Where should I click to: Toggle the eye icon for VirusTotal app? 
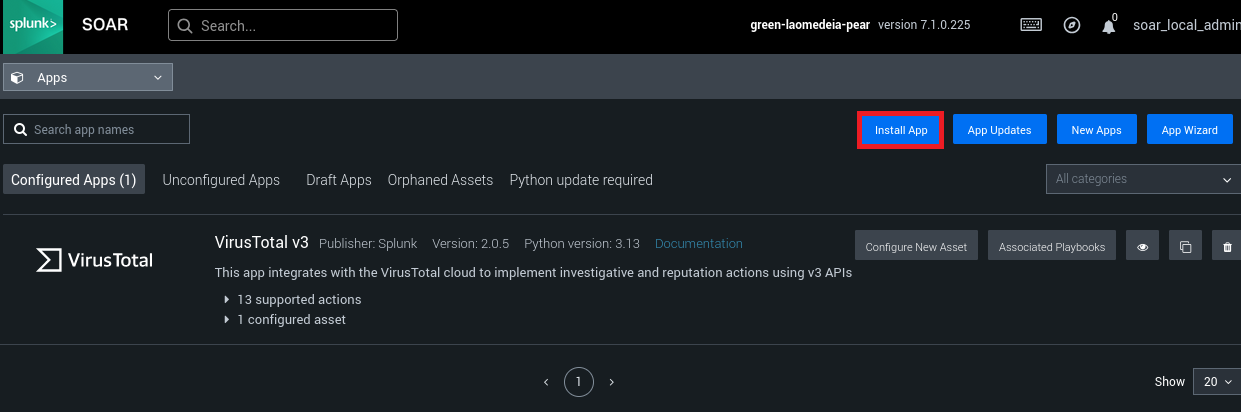coord(1143,246)
